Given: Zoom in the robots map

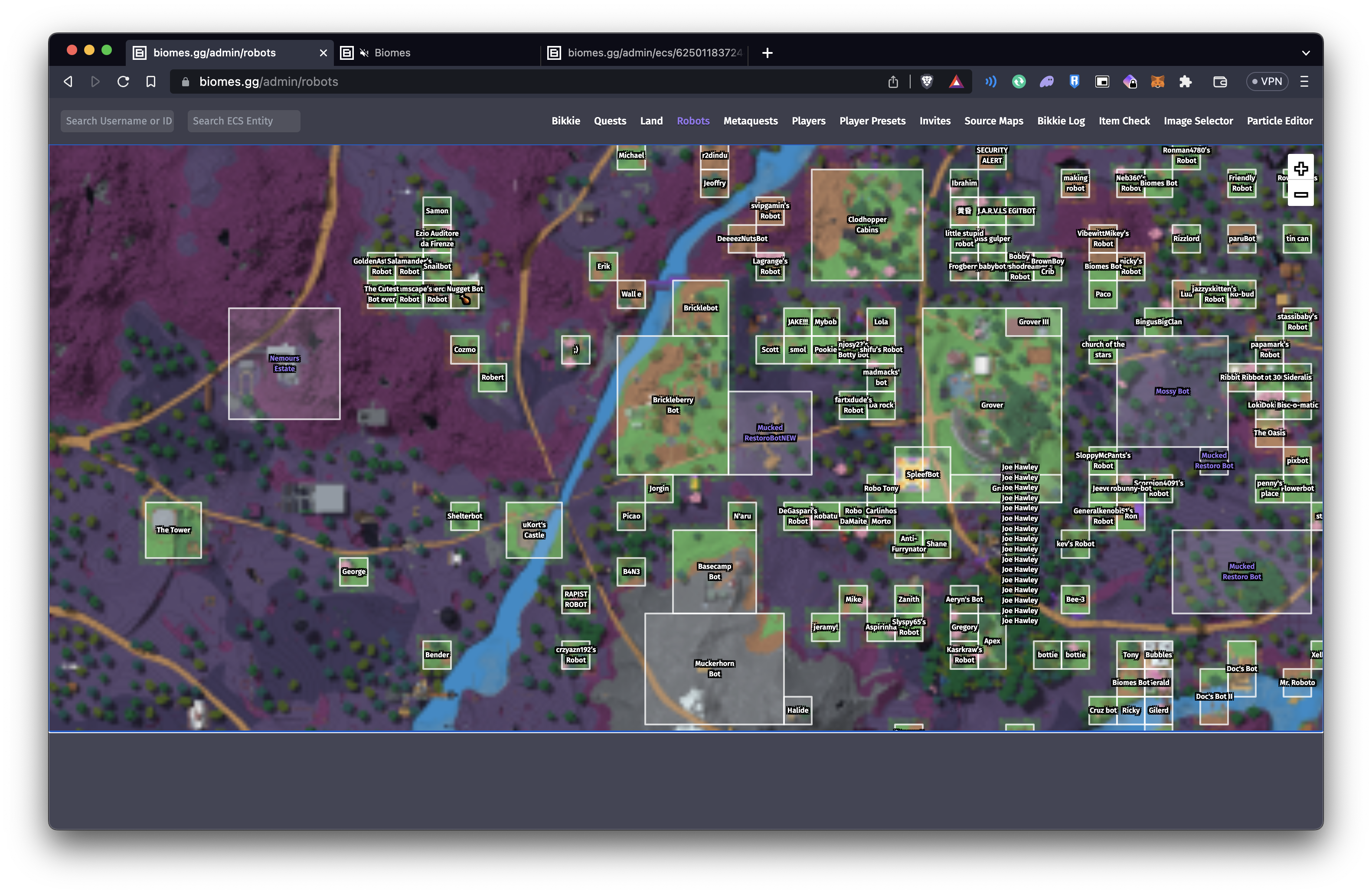Looking at the screenshot, I should [x=1300, y=168].
